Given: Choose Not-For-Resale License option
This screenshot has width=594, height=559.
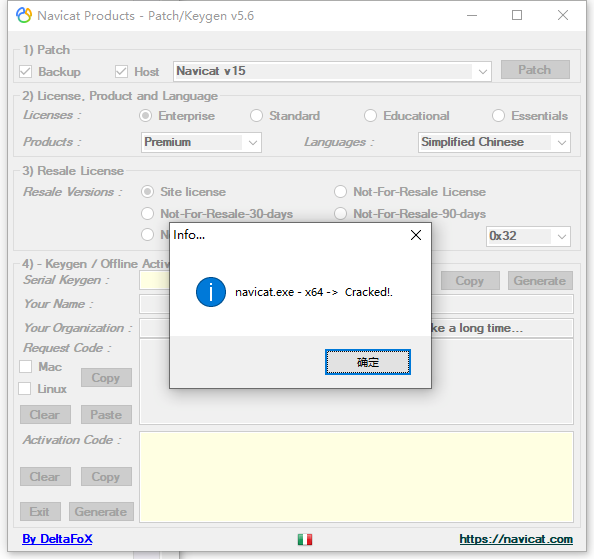Looking at the screenshot, I should (x=340, y=192).
